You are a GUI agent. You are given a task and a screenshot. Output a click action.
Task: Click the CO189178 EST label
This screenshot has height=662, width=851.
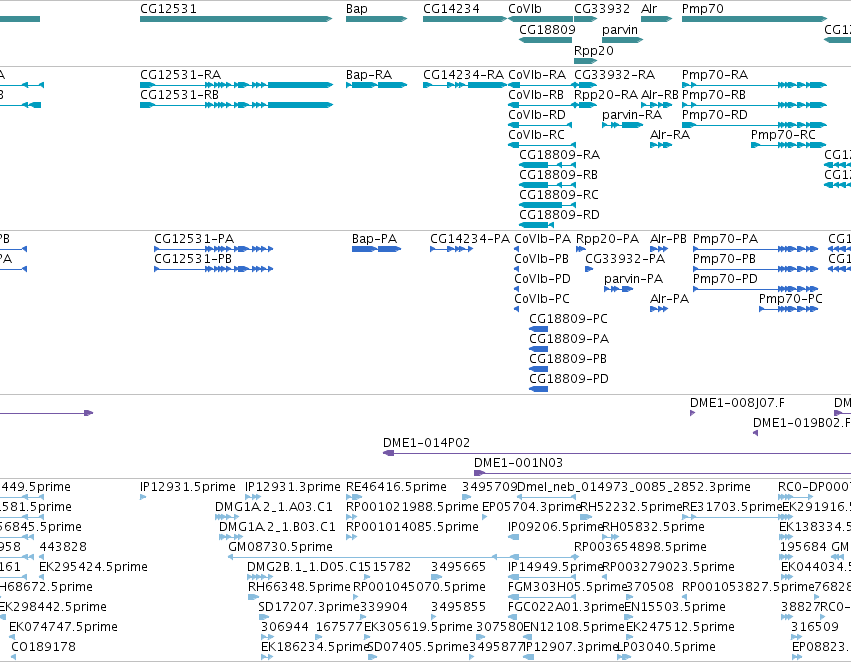pyautogui.click(x=43, y=647)
